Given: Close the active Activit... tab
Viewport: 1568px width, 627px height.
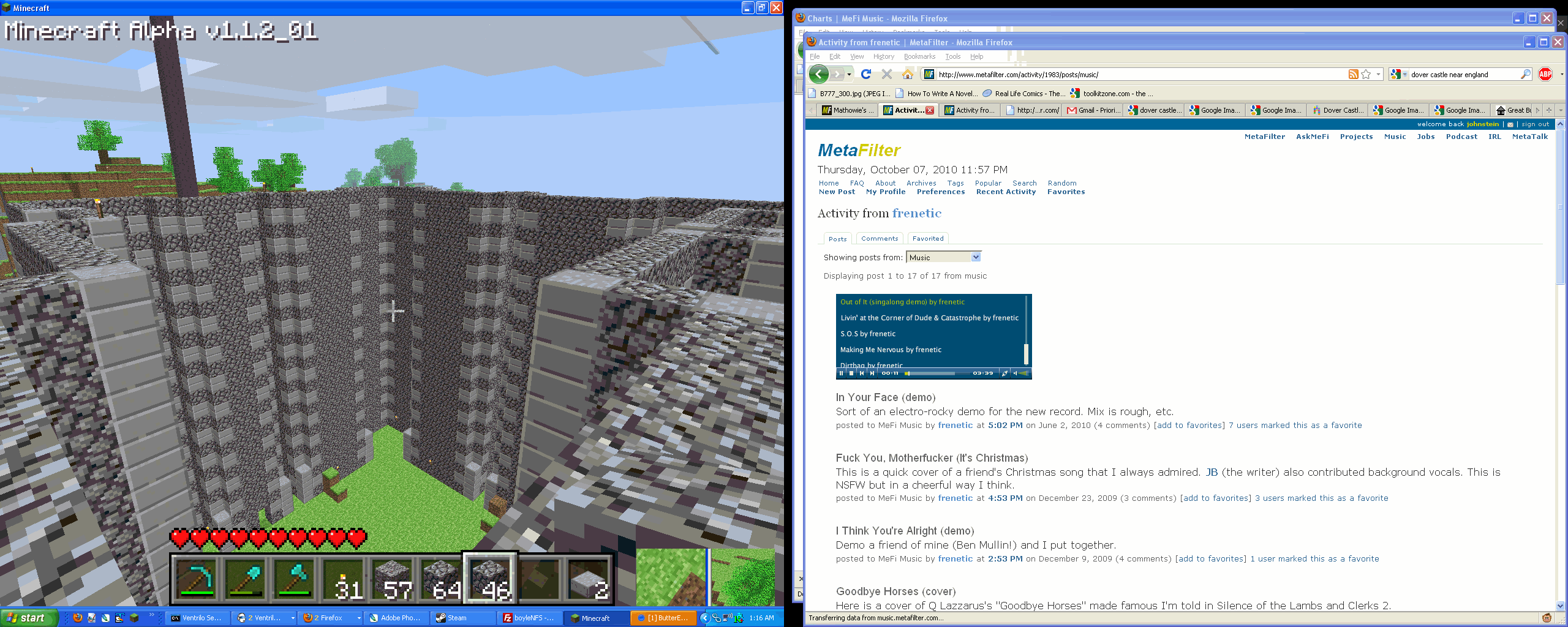Looking at the screenshot, I should [930, 110].
